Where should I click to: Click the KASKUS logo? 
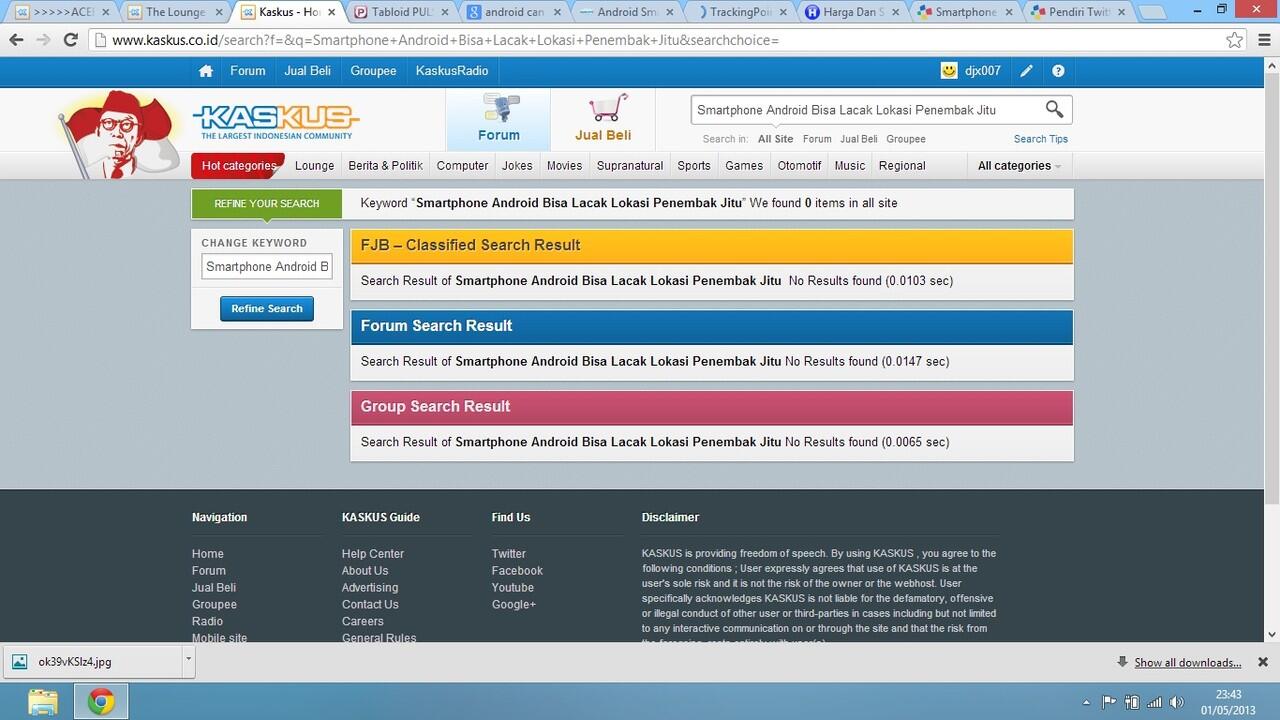[x=275, y=122]
